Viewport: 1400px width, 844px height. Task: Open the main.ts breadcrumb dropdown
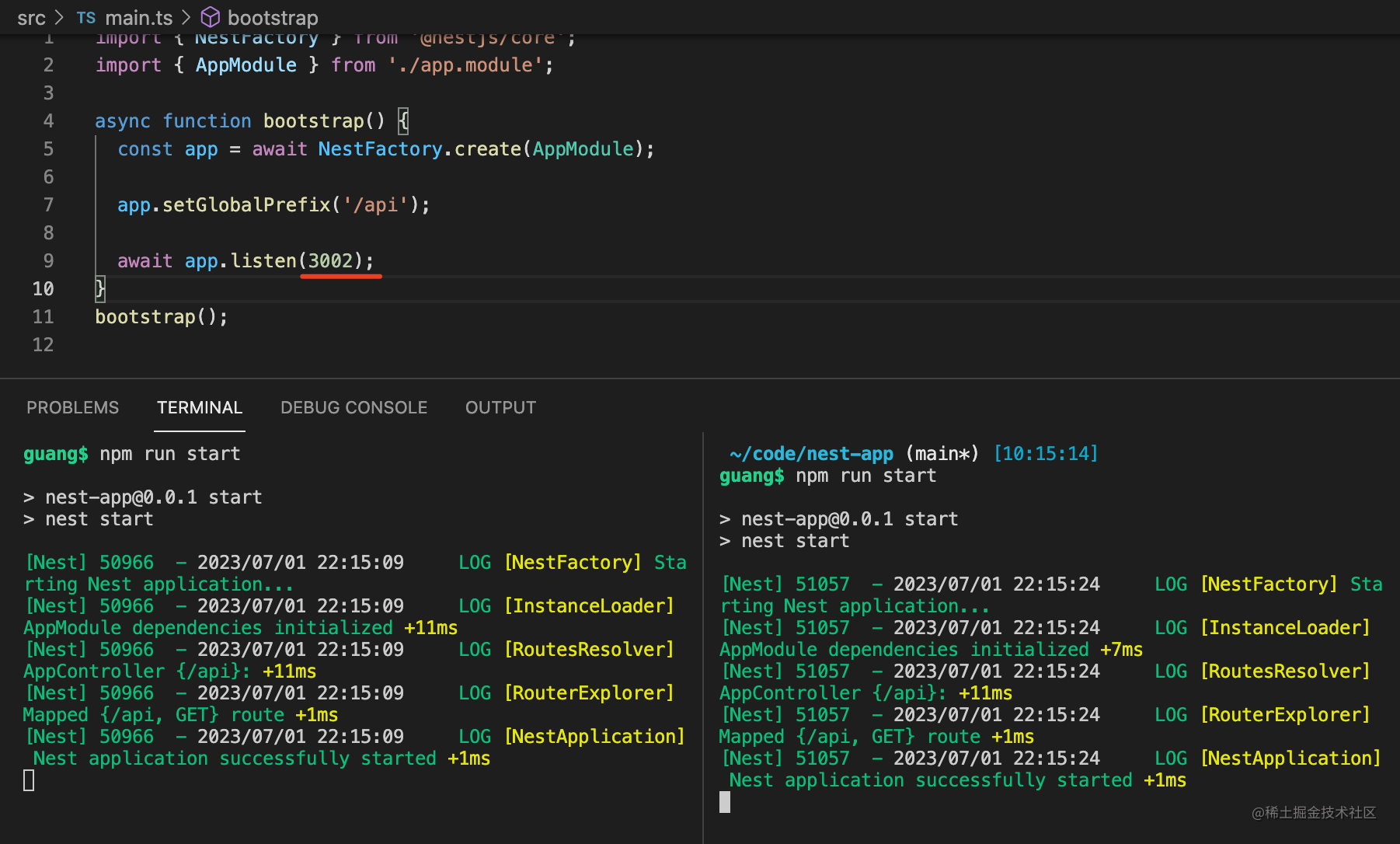[138, 18]
